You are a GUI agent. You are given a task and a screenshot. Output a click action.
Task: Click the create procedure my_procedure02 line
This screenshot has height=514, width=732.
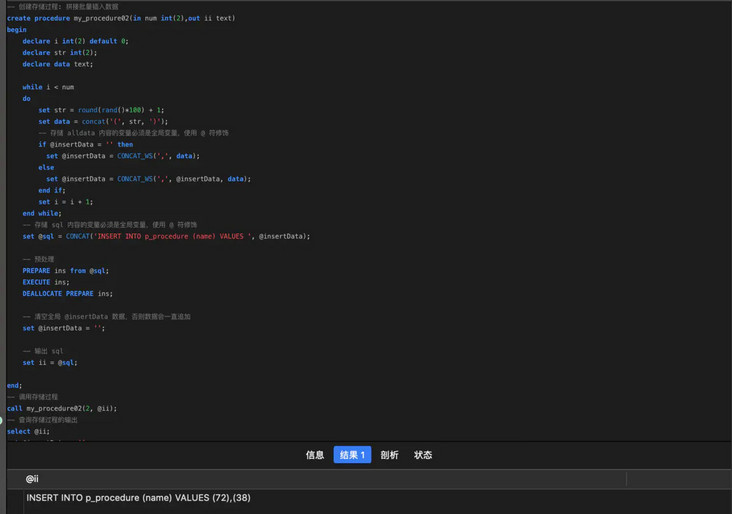point(121,18)
